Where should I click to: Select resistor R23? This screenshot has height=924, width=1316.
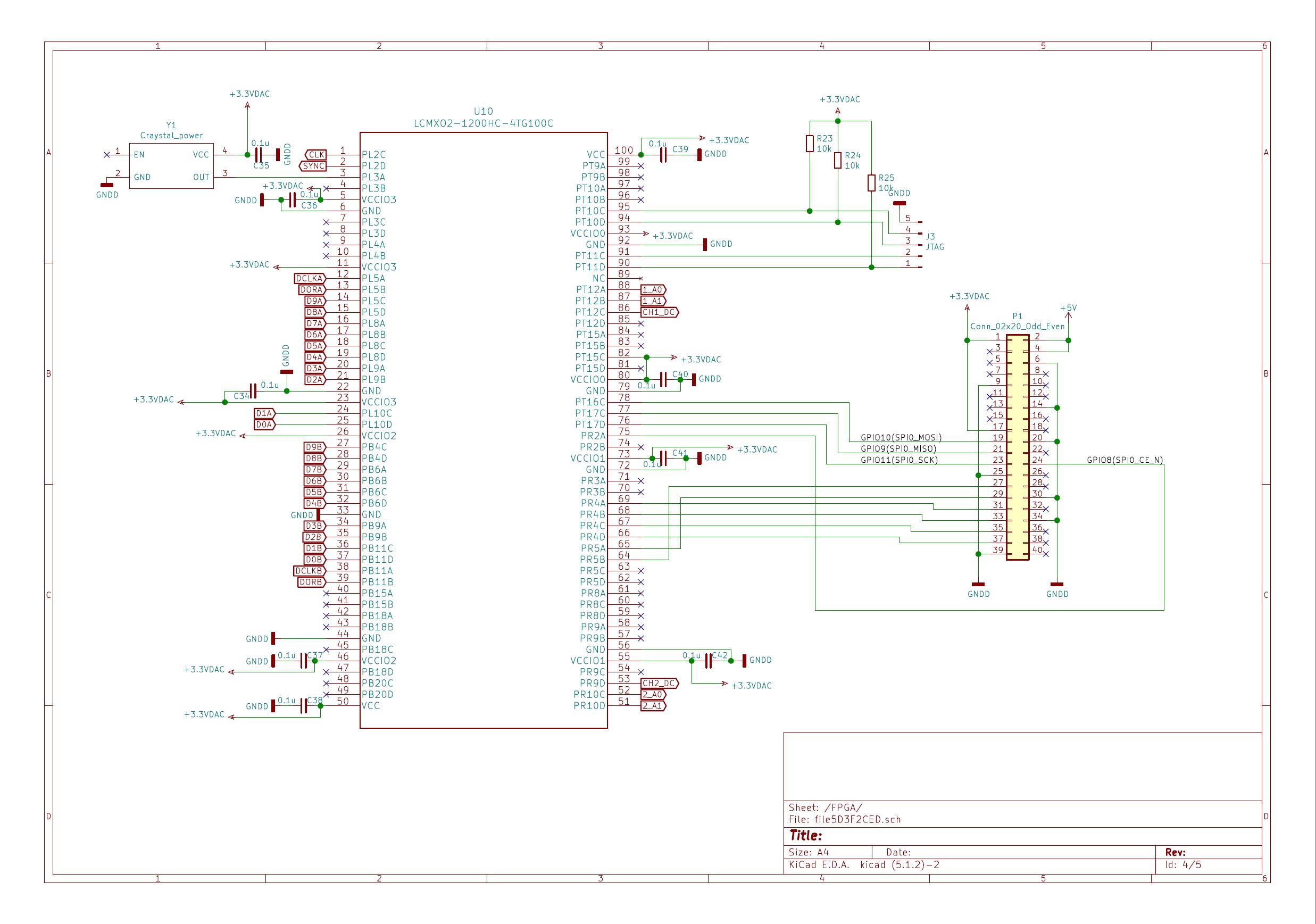pos(809,143)
